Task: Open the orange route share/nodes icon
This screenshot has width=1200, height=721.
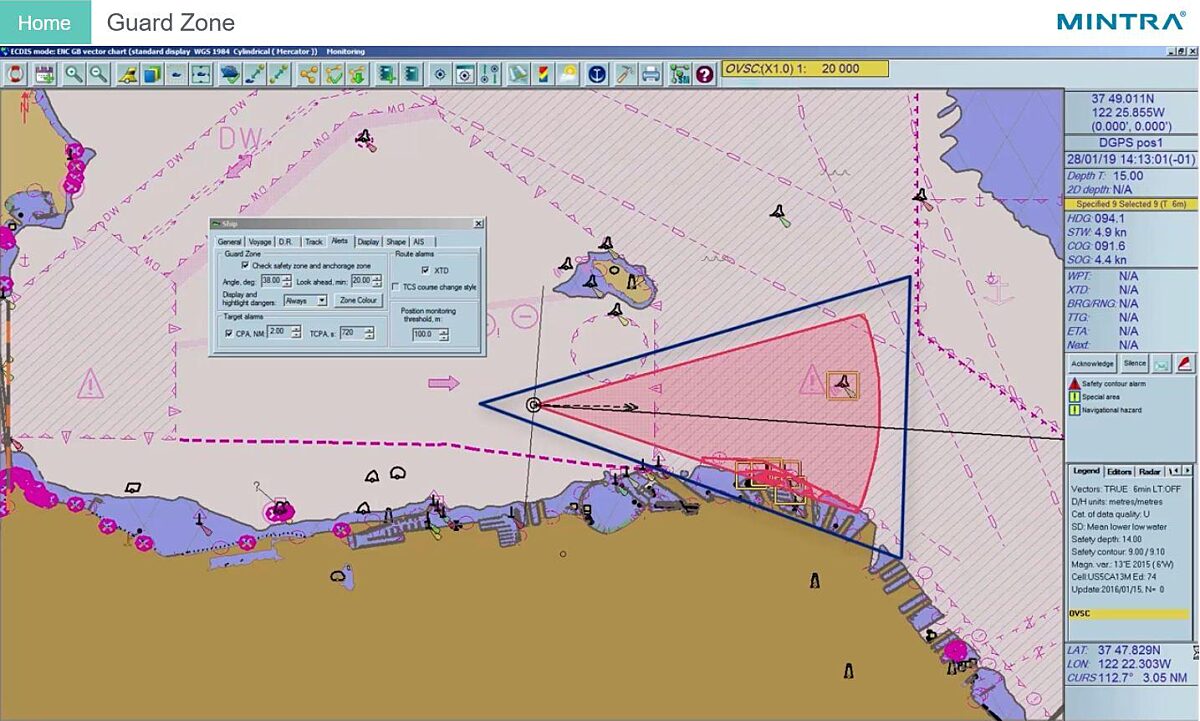Action: 309,73
